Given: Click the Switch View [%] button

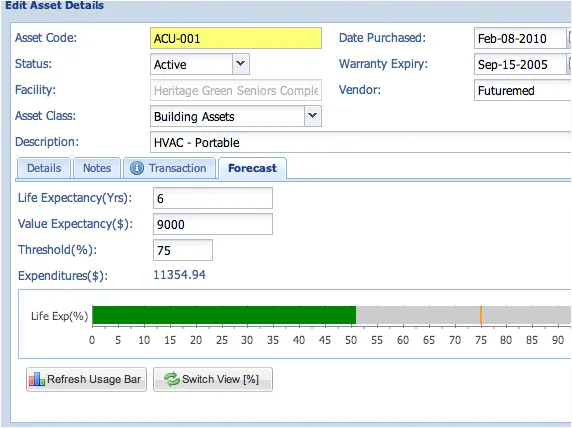Looking at the screenshot, I should 213,379.
